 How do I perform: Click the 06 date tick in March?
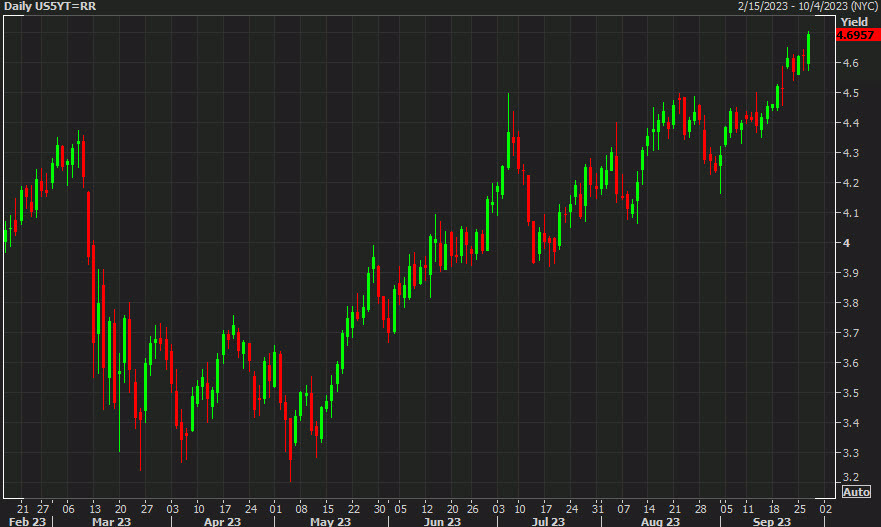point(68,509)
